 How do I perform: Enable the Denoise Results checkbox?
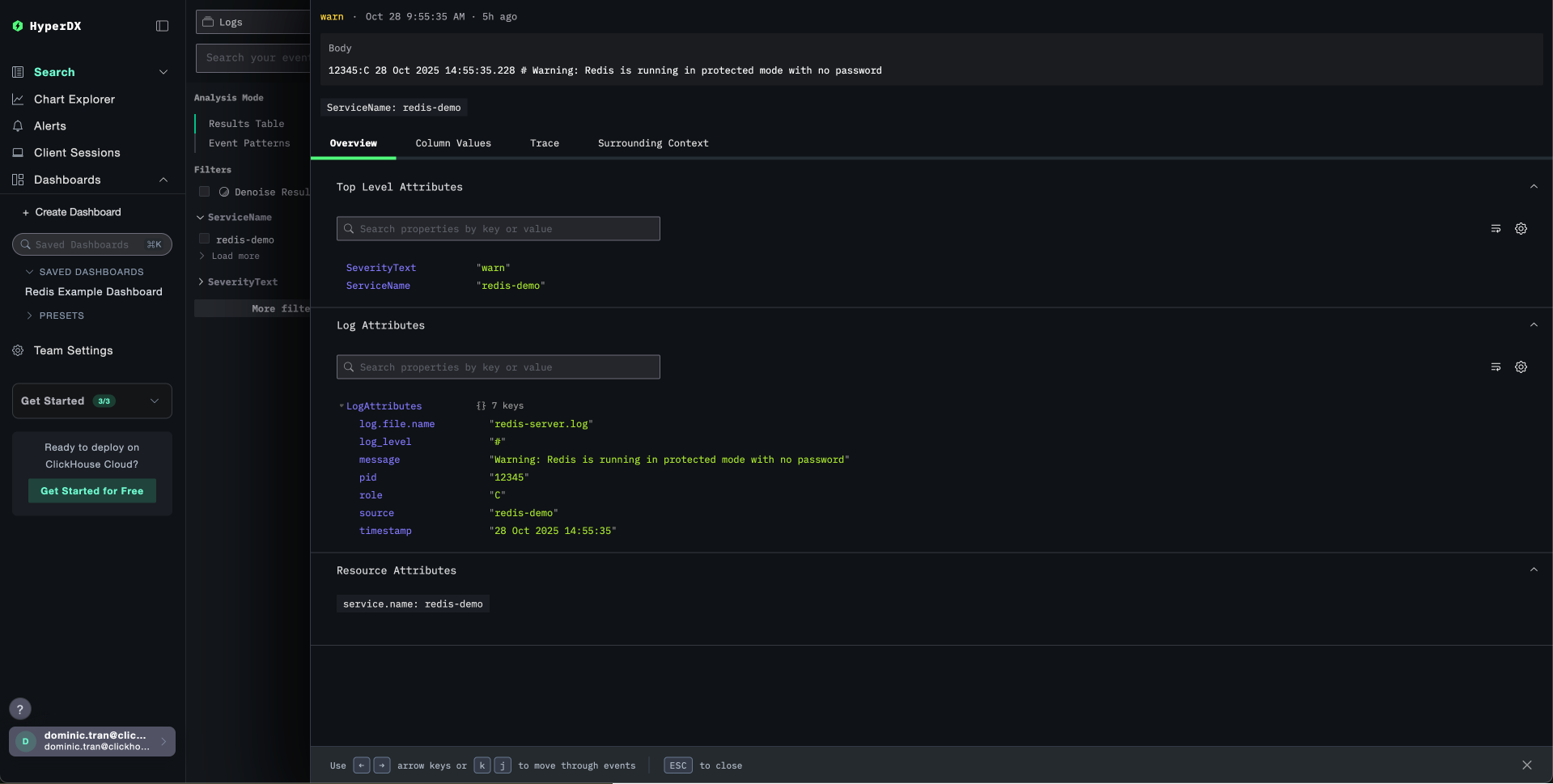pos(205,192)
